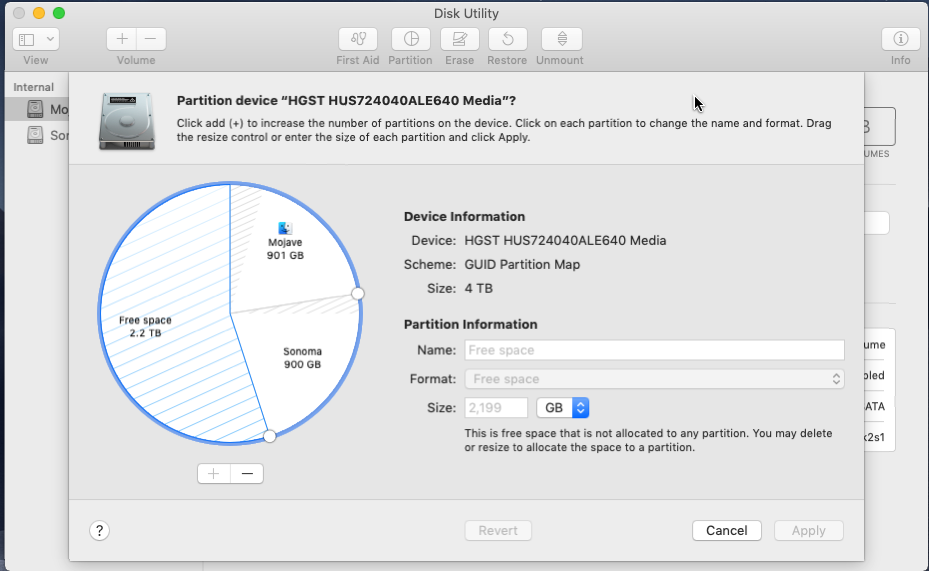Open help with question mark button
The image size is (929, 571).
(100, 531)
